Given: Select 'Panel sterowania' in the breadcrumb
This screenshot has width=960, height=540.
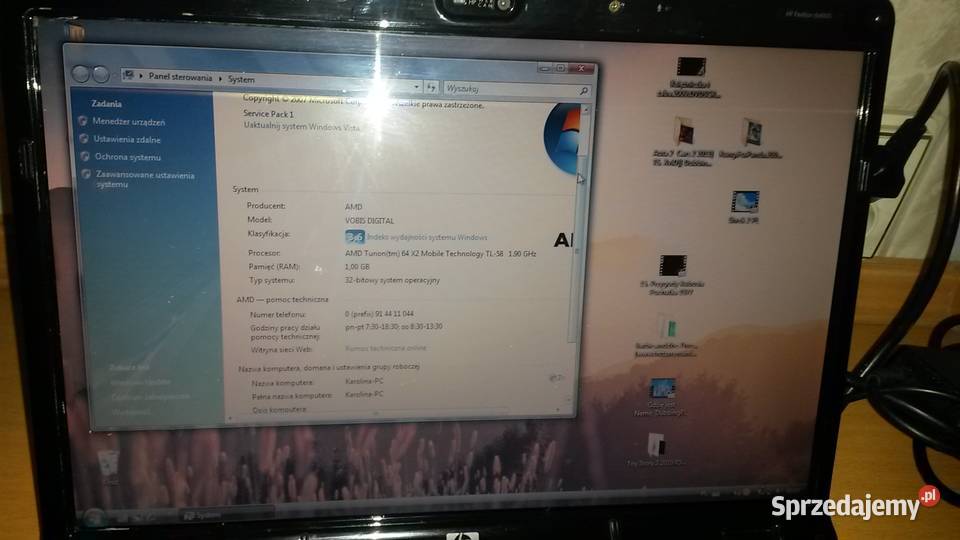Looking at the screenshot, I should point(180,77).
